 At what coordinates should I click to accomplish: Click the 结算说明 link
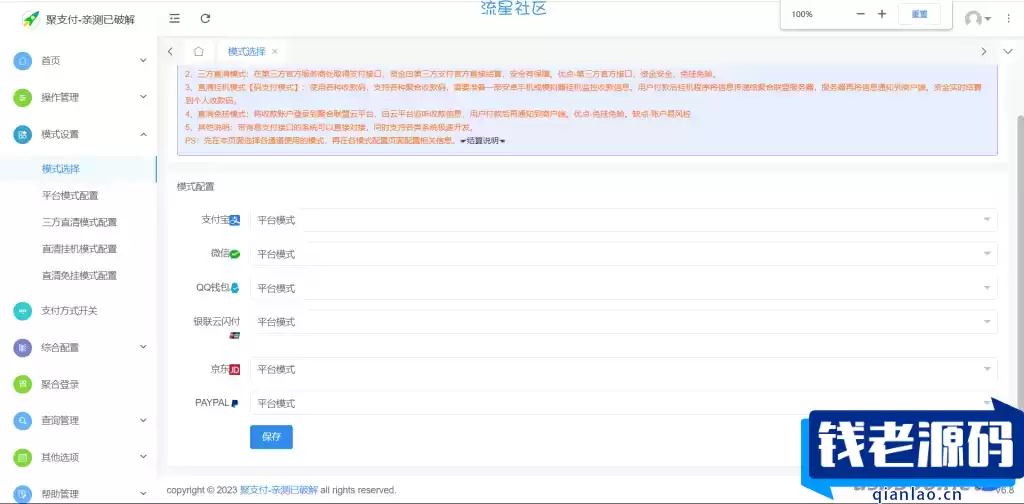pos(483,140)
